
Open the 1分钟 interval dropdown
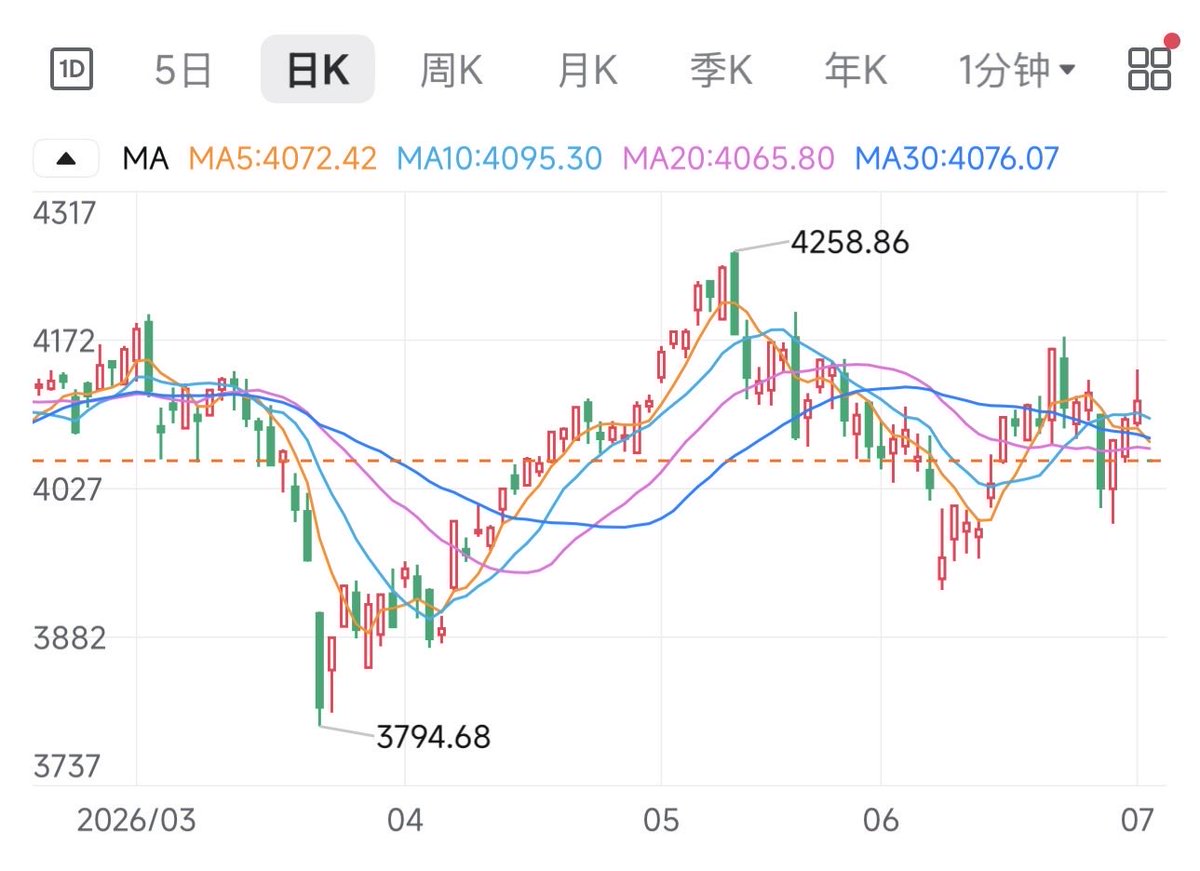[1017, 70]
